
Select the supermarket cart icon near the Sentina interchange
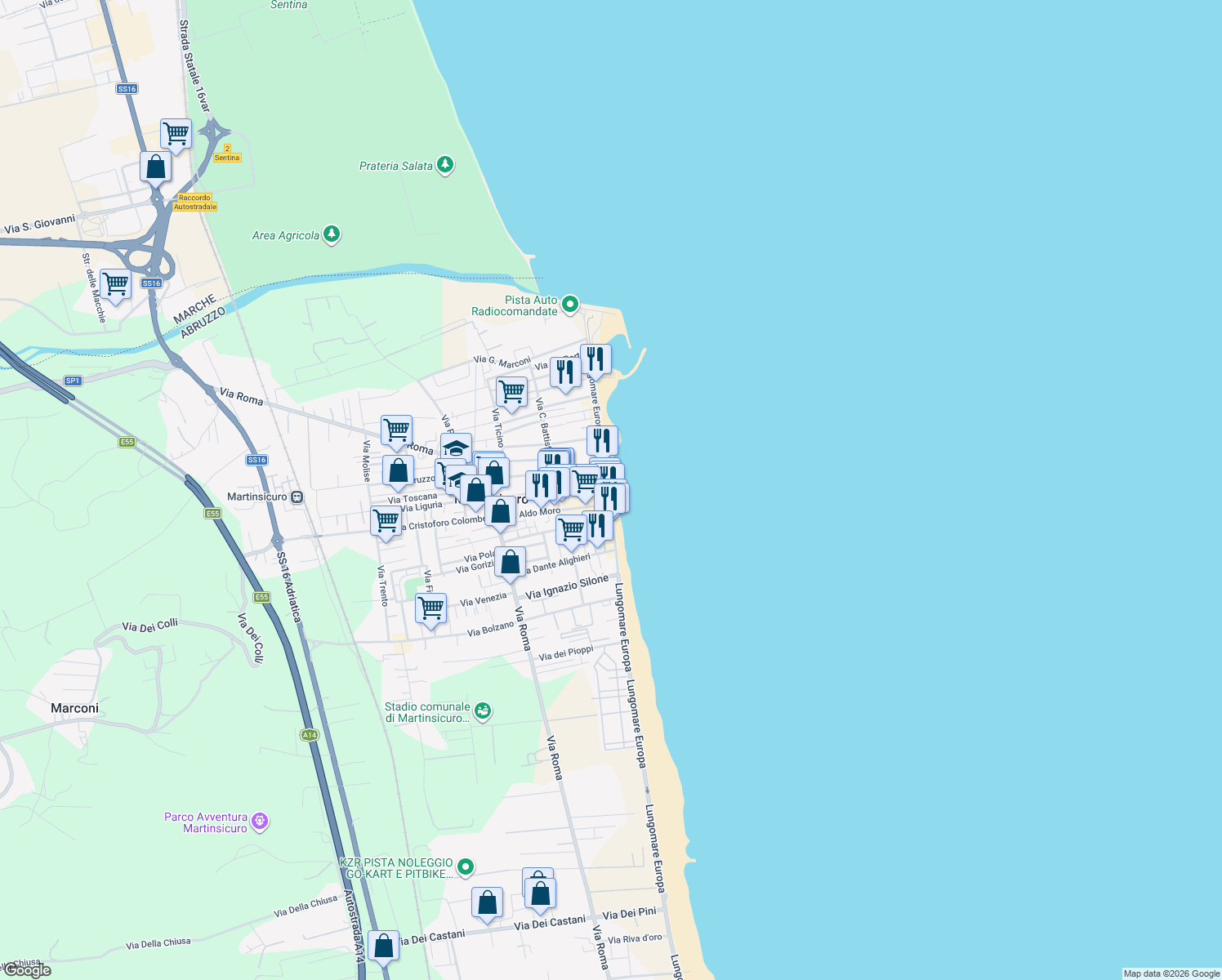[x=176, y=133]
